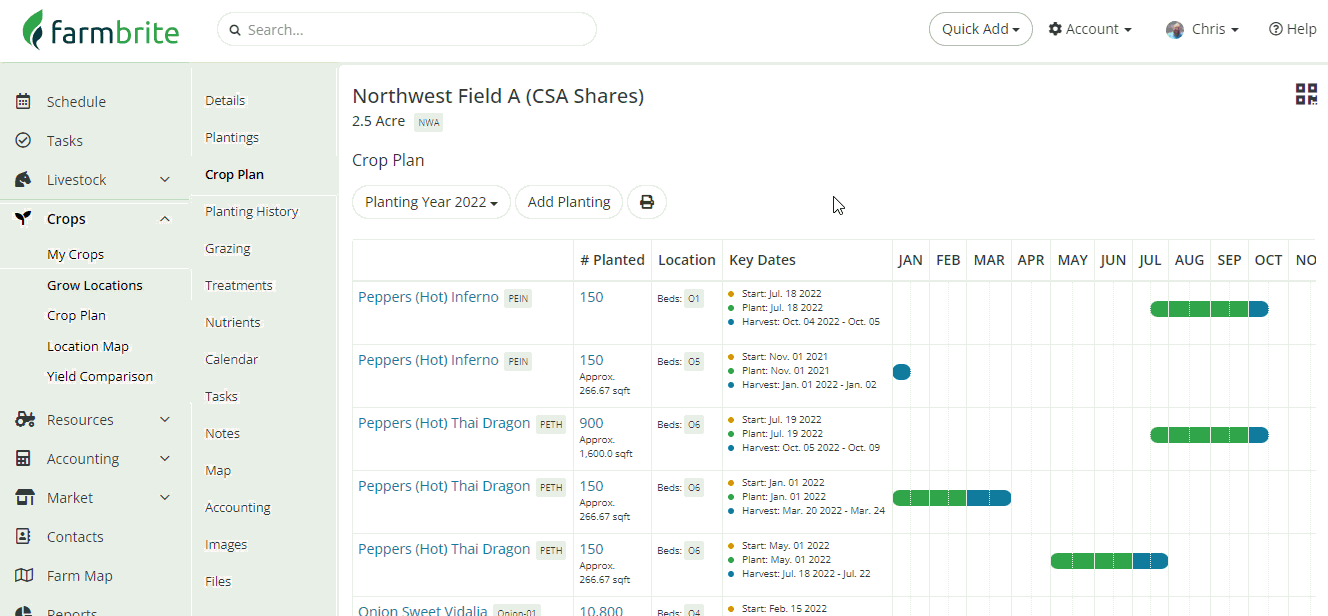Open the Onion Sweet Vidalia planting link

[423, 609]
